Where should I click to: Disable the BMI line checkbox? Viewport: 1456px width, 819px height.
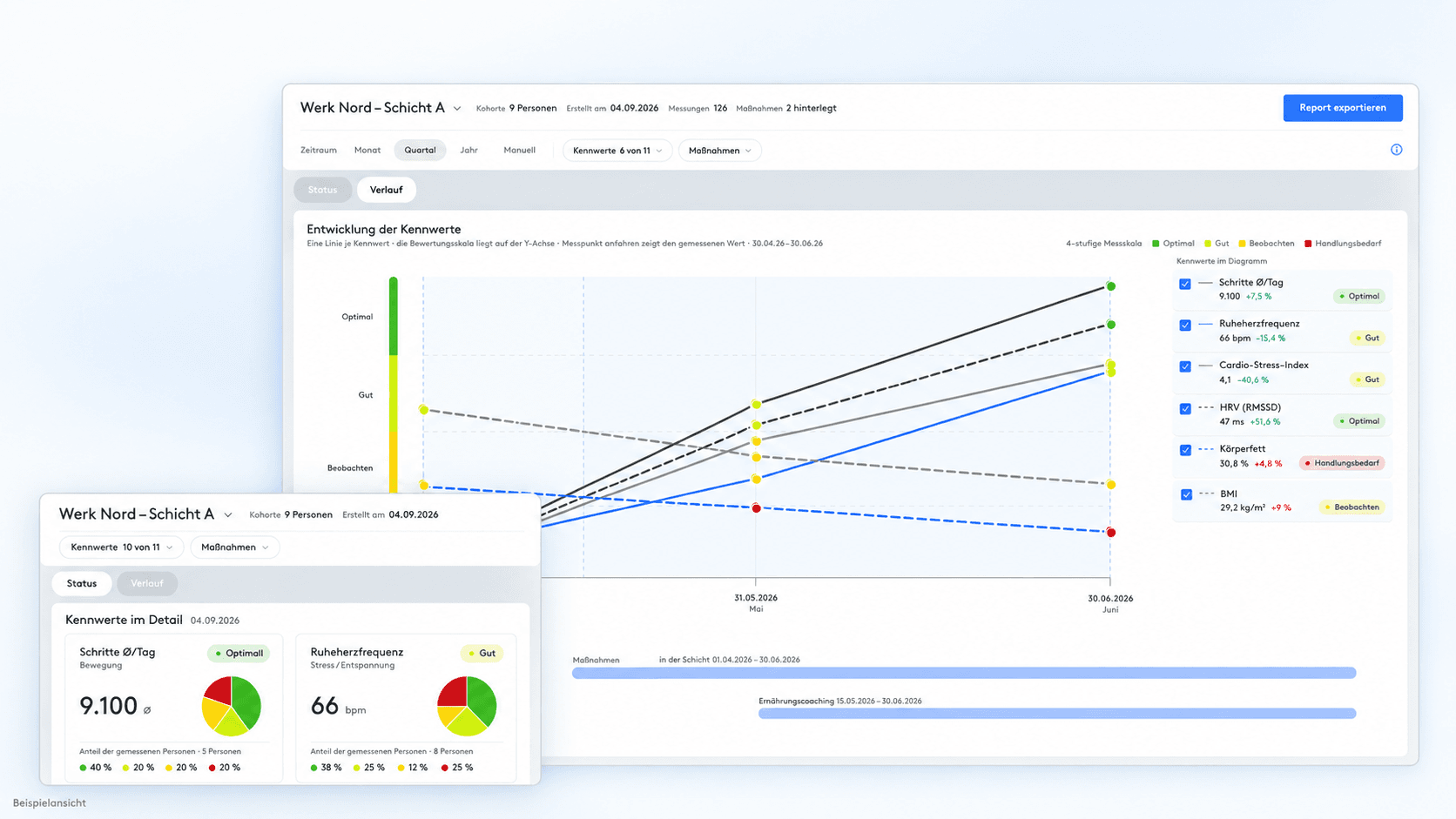1185,494
